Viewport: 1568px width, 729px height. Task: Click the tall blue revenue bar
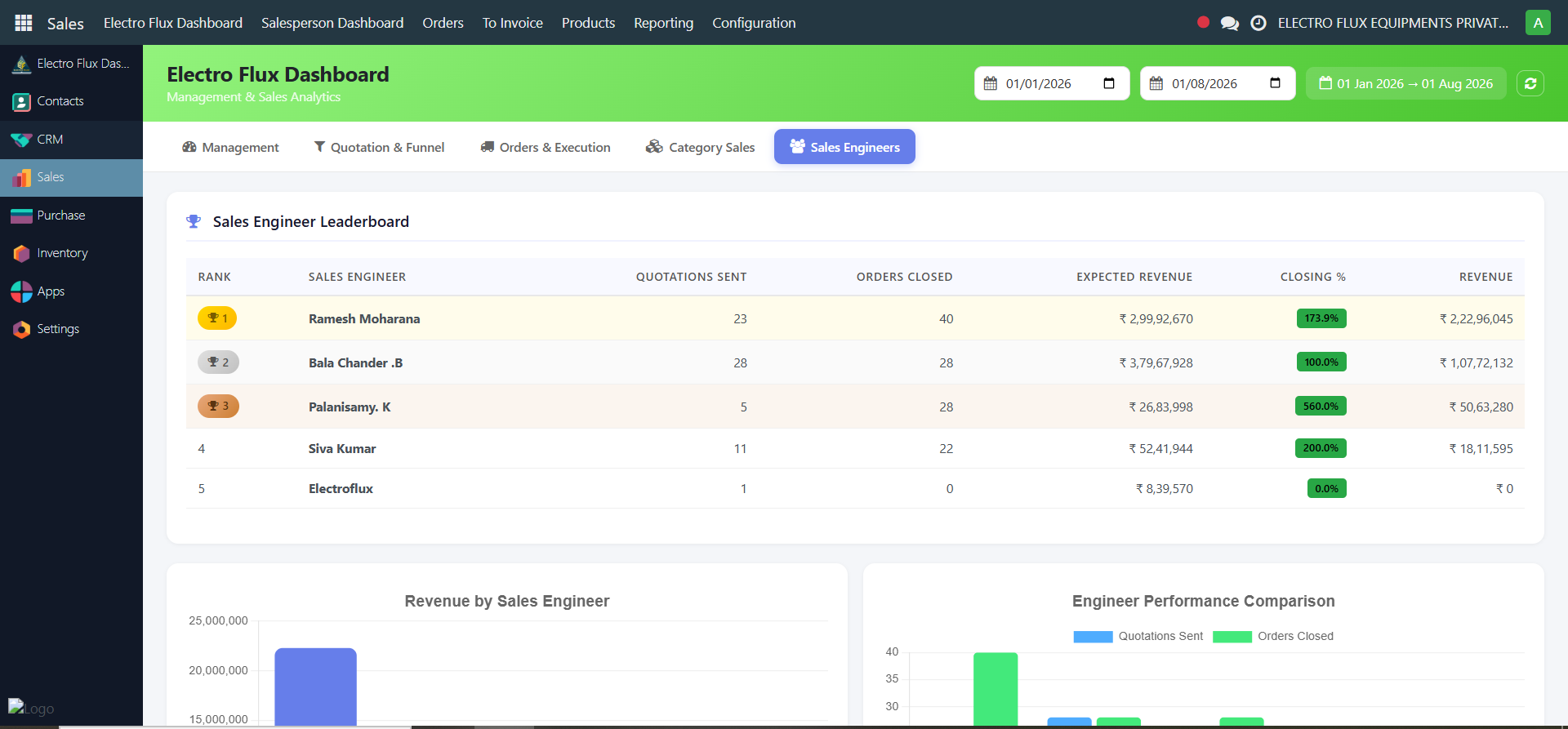(x=315, y=687)
